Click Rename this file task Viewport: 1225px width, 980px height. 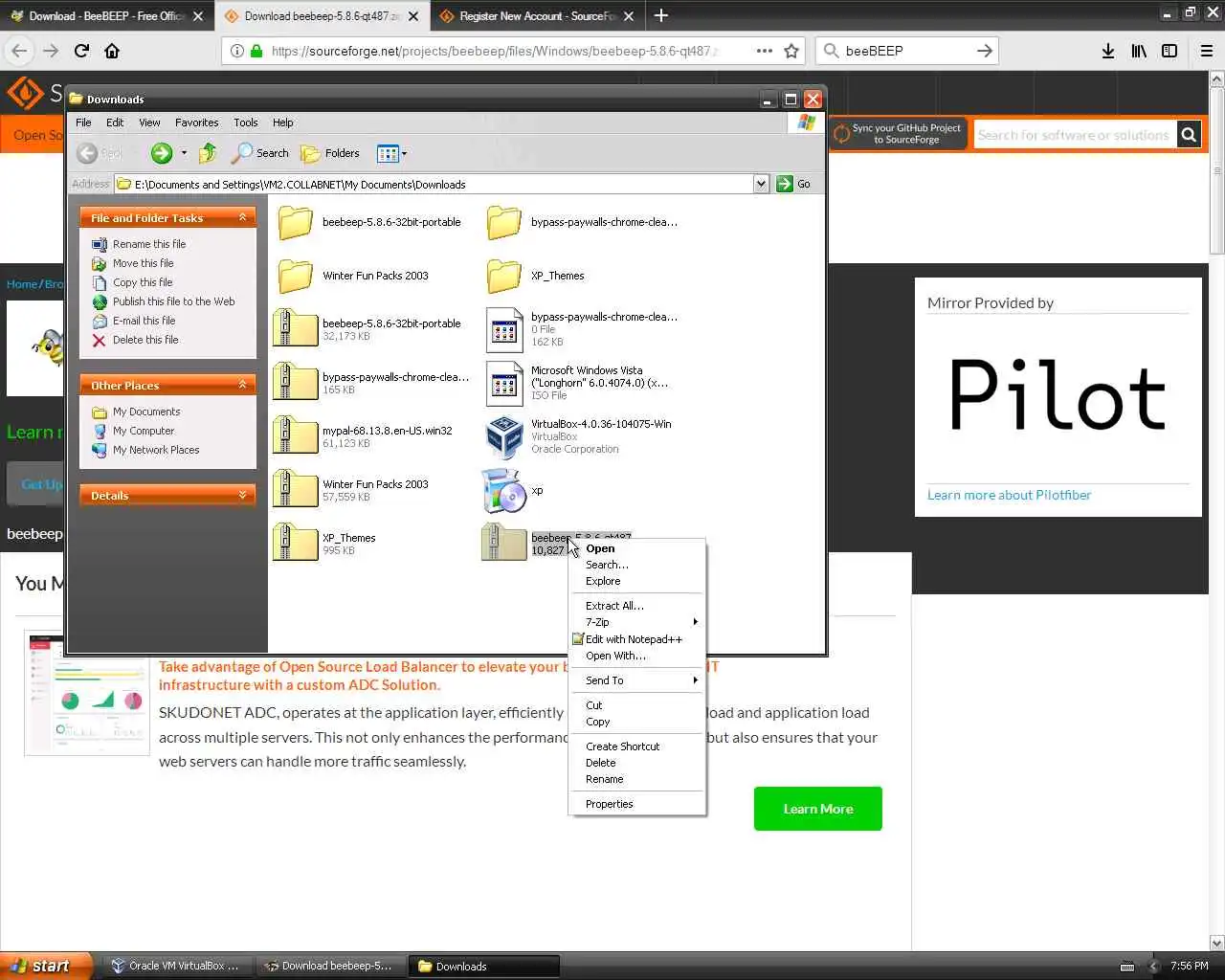coord(149,244)
